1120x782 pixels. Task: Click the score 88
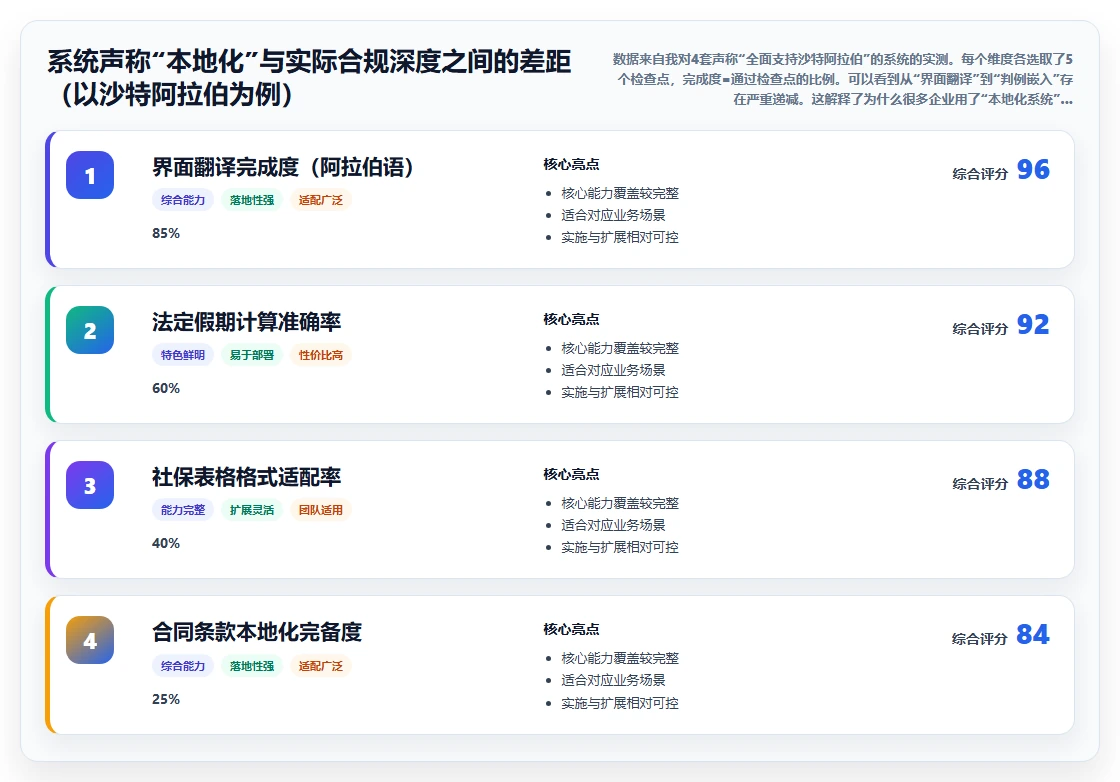(1033, 479)
